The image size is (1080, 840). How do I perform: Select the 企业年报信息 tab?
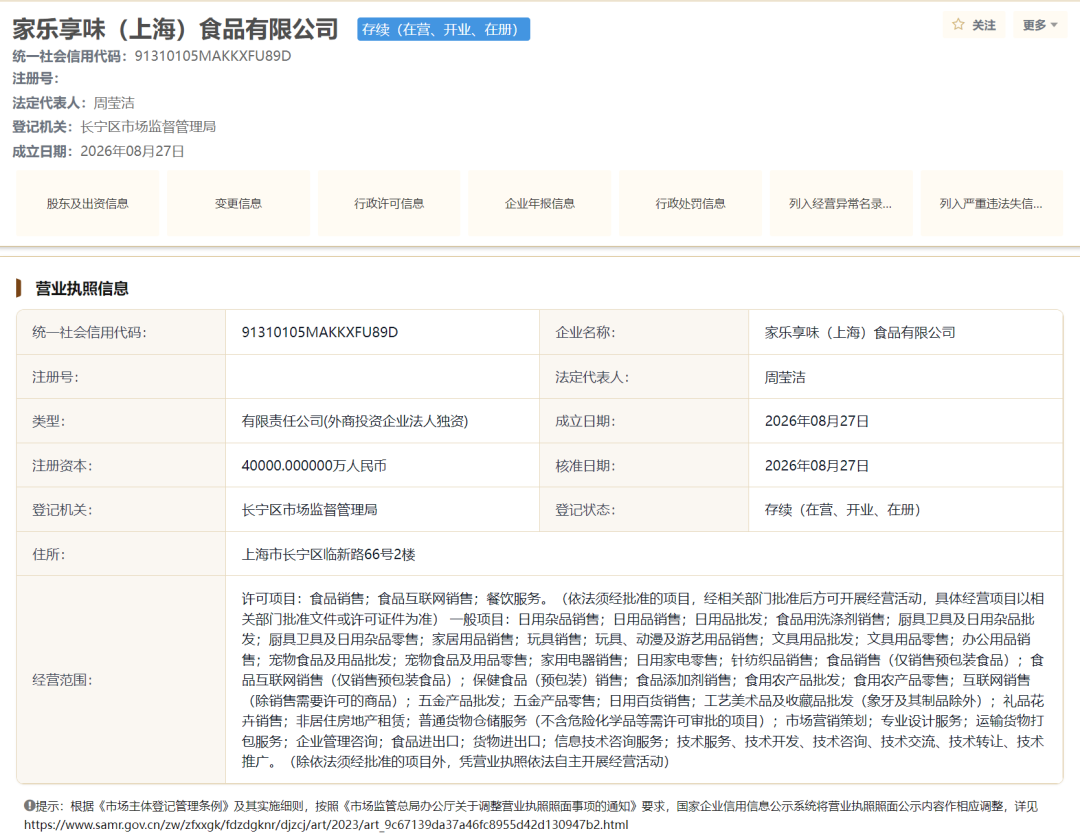pos(539,203)
